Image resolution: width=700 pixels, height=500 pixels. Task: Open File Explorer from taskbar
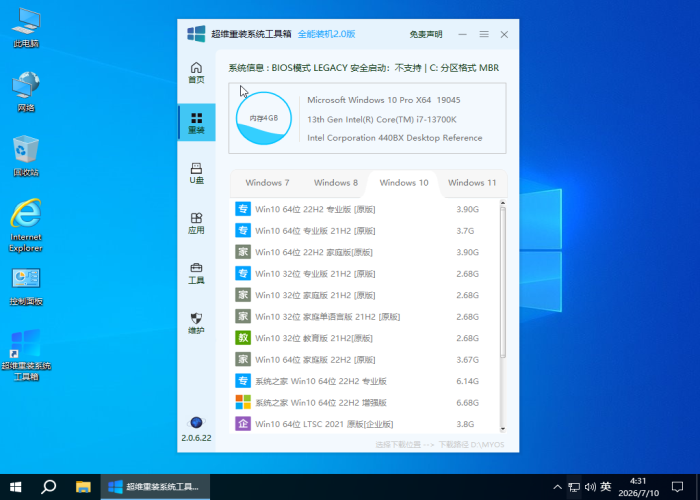click(x=83, y=487)
